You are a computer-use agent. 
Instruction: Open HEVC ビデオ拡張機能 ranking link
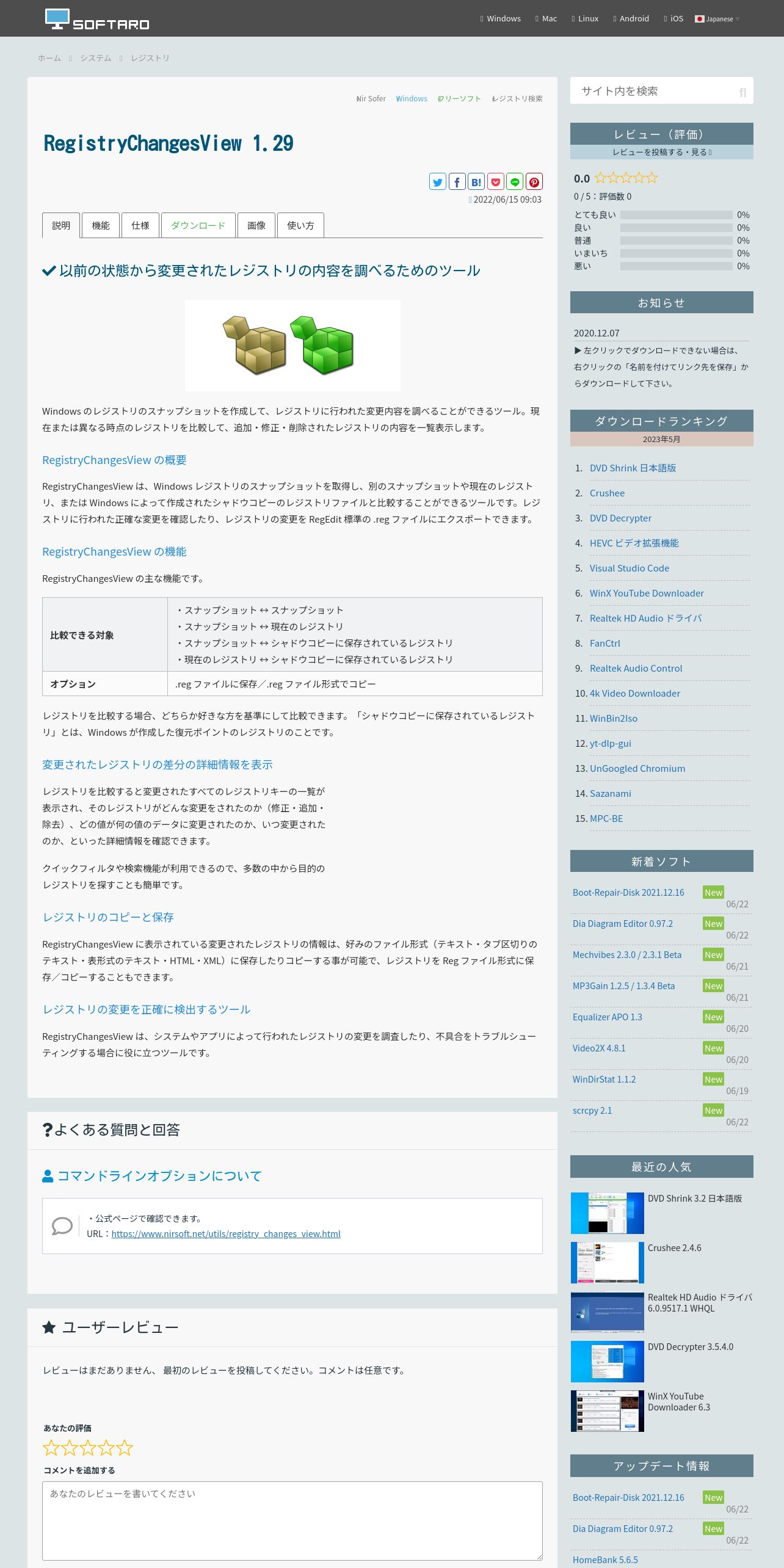click(x=634, y=543)
